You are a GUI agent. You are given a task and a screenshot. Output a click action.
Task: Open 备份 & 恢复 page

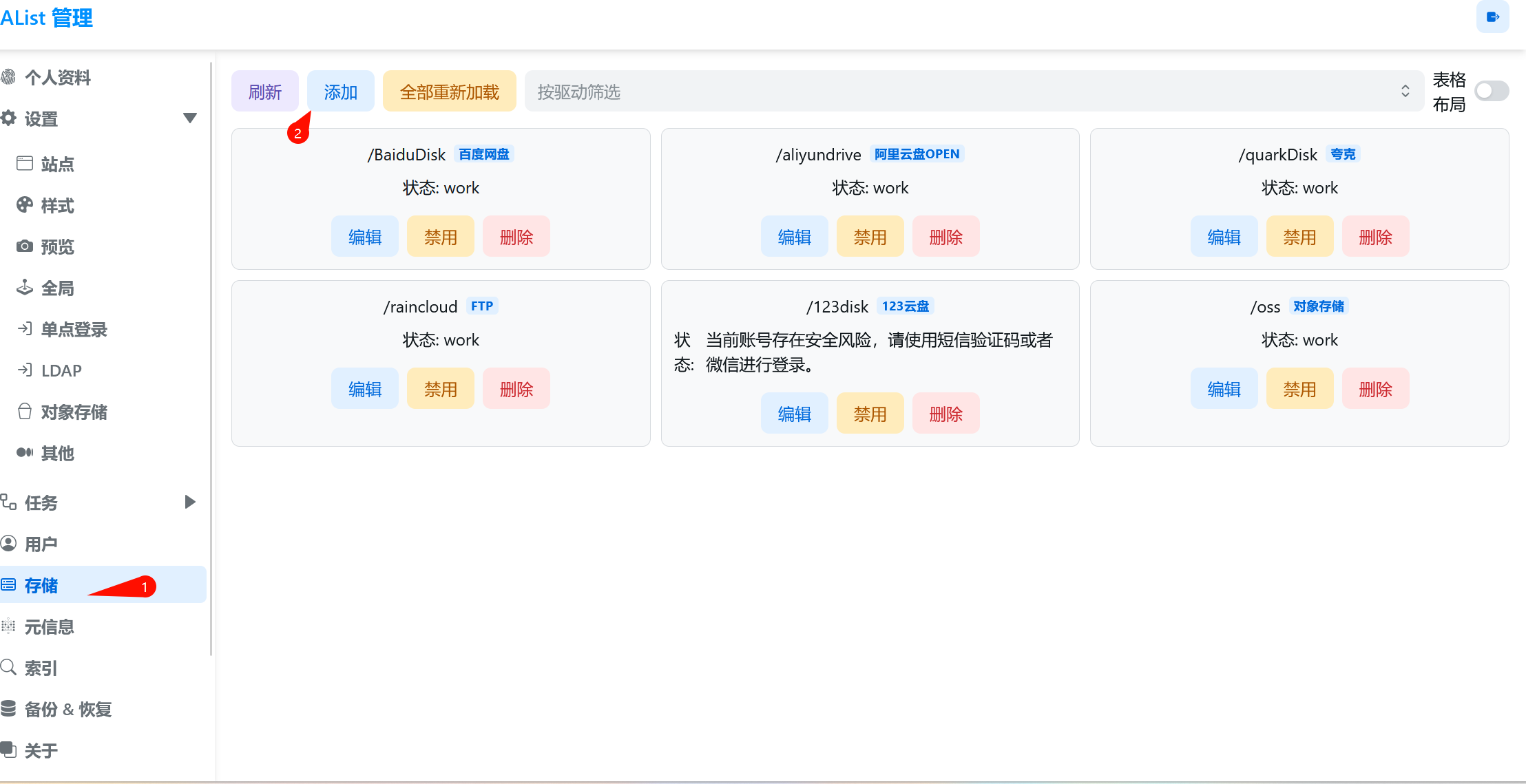(x=68, y=710)
